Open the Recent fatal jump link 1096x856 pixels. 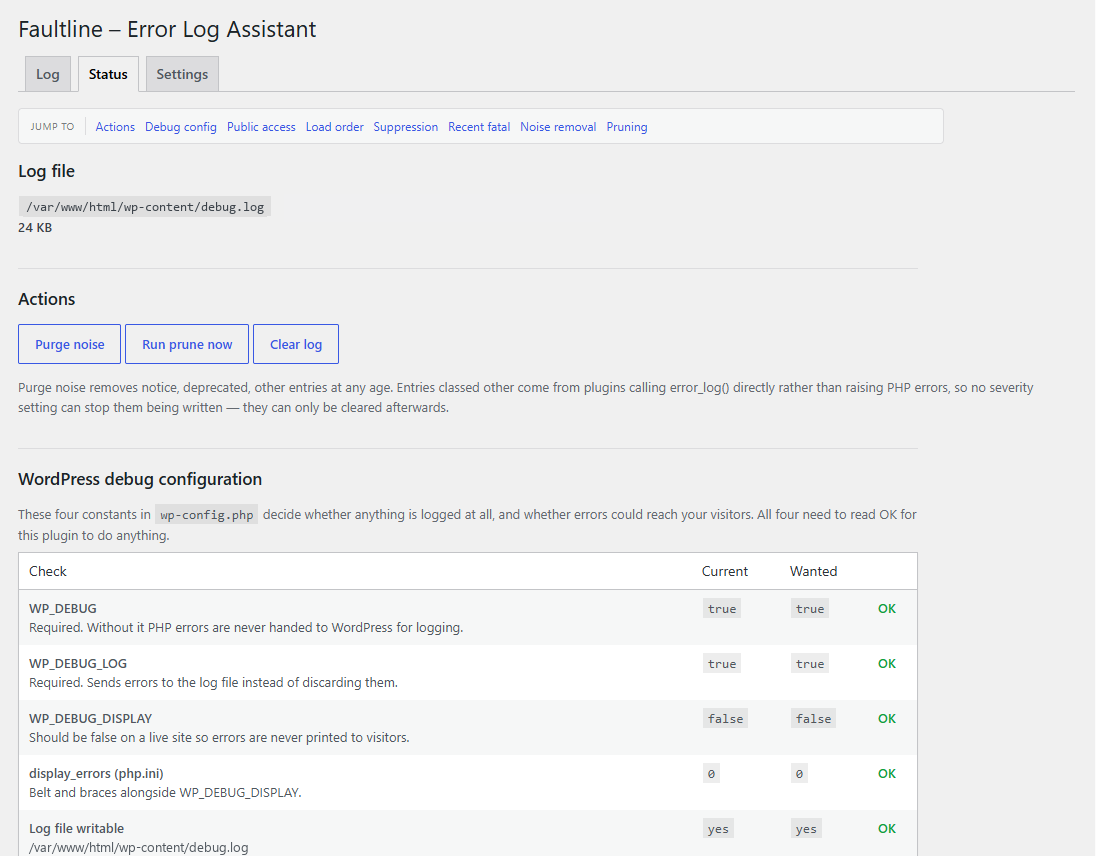tap(479, 126)
